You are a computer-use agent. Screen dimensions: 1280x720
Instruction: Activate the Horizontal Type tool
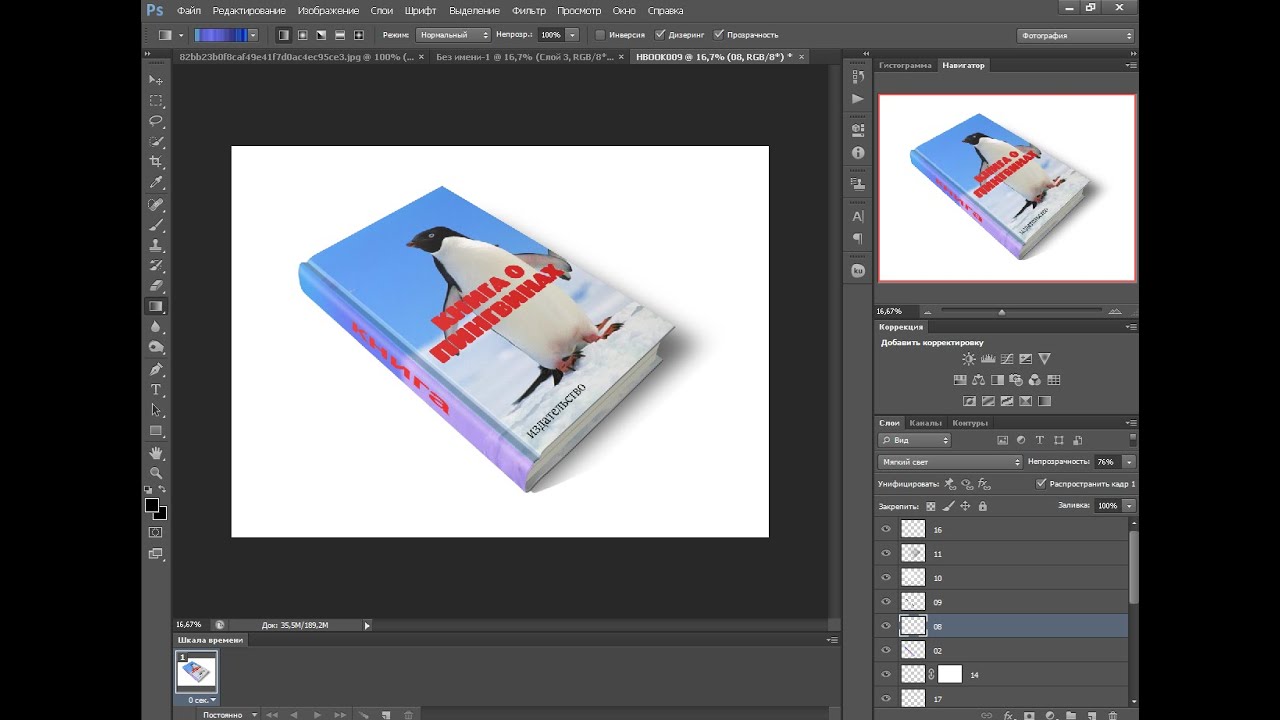pyautogui.click(x=156, y=389)
